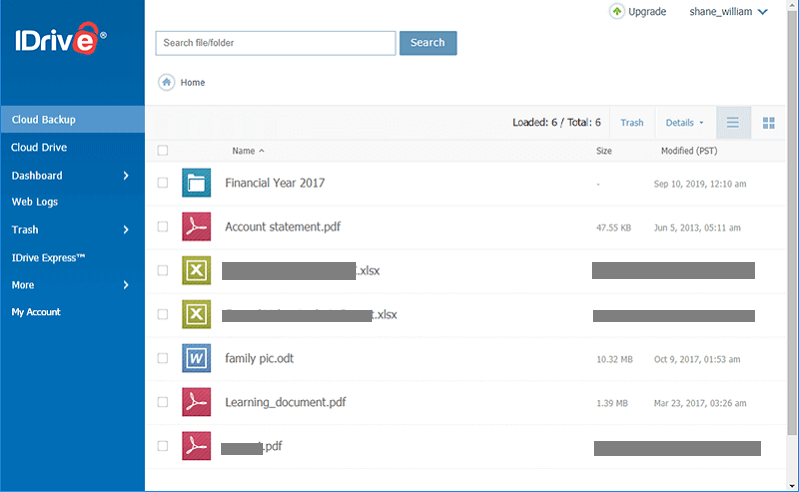
Task: Click the Modified (PST) column header
Action: (689, 151)
